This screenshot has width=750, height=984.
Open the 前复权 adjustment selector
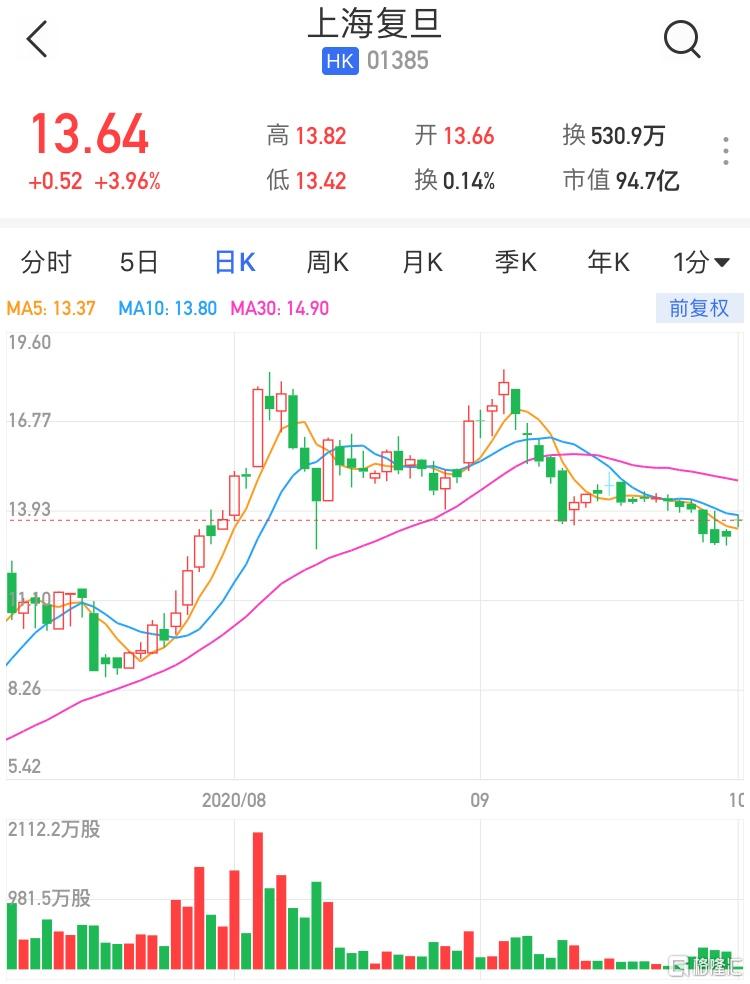tap(699, 308)
